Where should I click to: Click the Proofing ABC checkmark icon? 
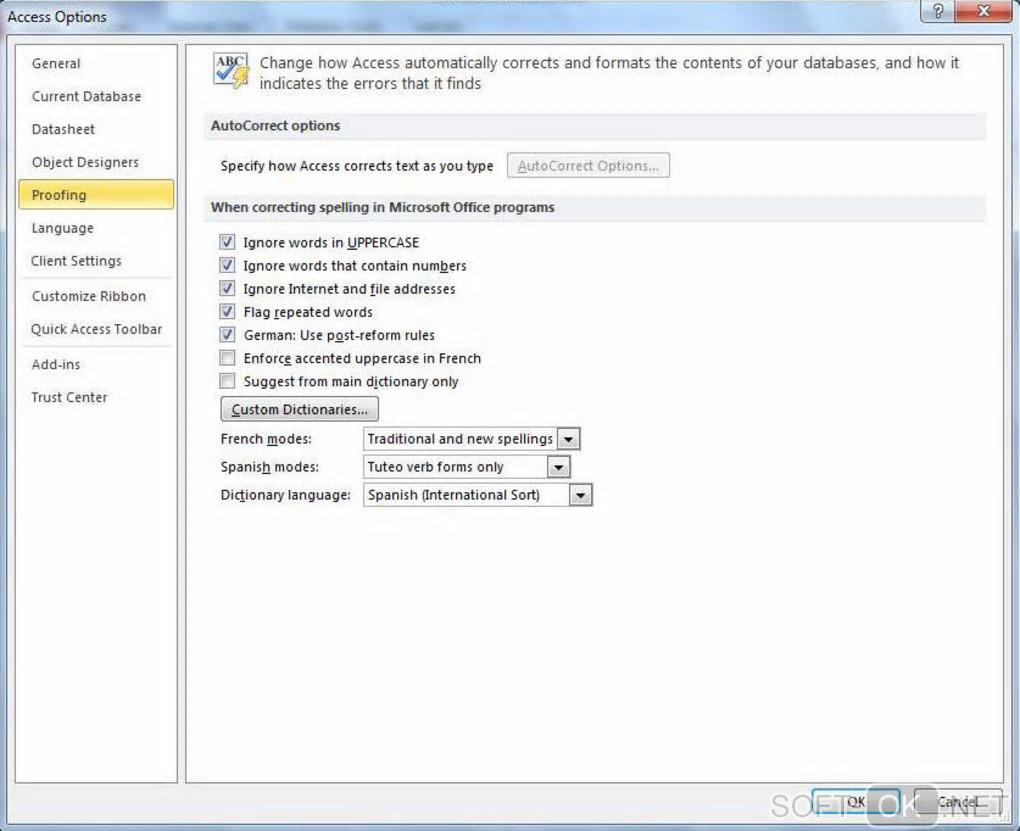[231, 70]
